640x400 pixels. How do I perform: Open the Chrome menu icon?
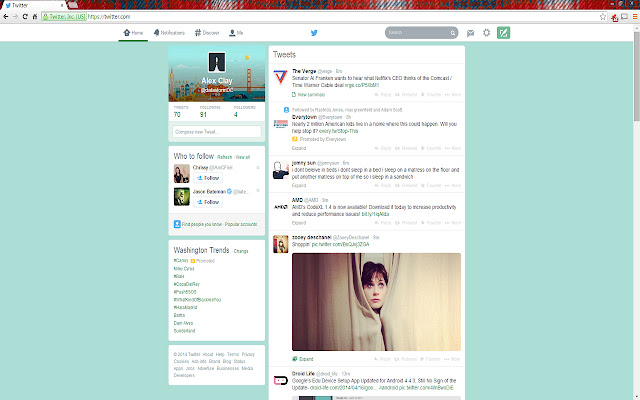(x=635, y=17)
